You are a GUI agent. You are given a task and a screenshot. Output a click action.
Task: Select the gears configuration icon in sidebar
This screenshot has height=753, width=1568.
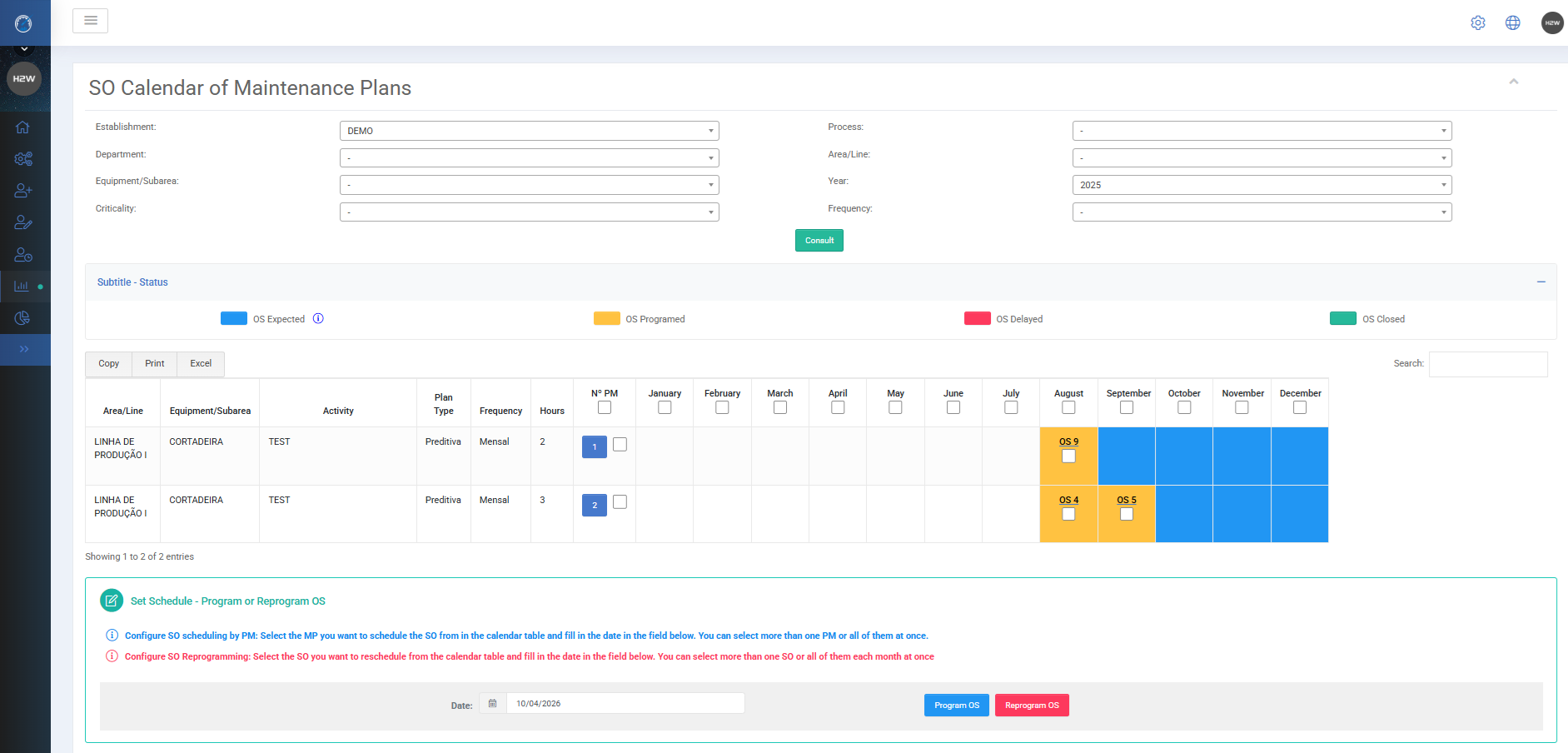[23, 158]
